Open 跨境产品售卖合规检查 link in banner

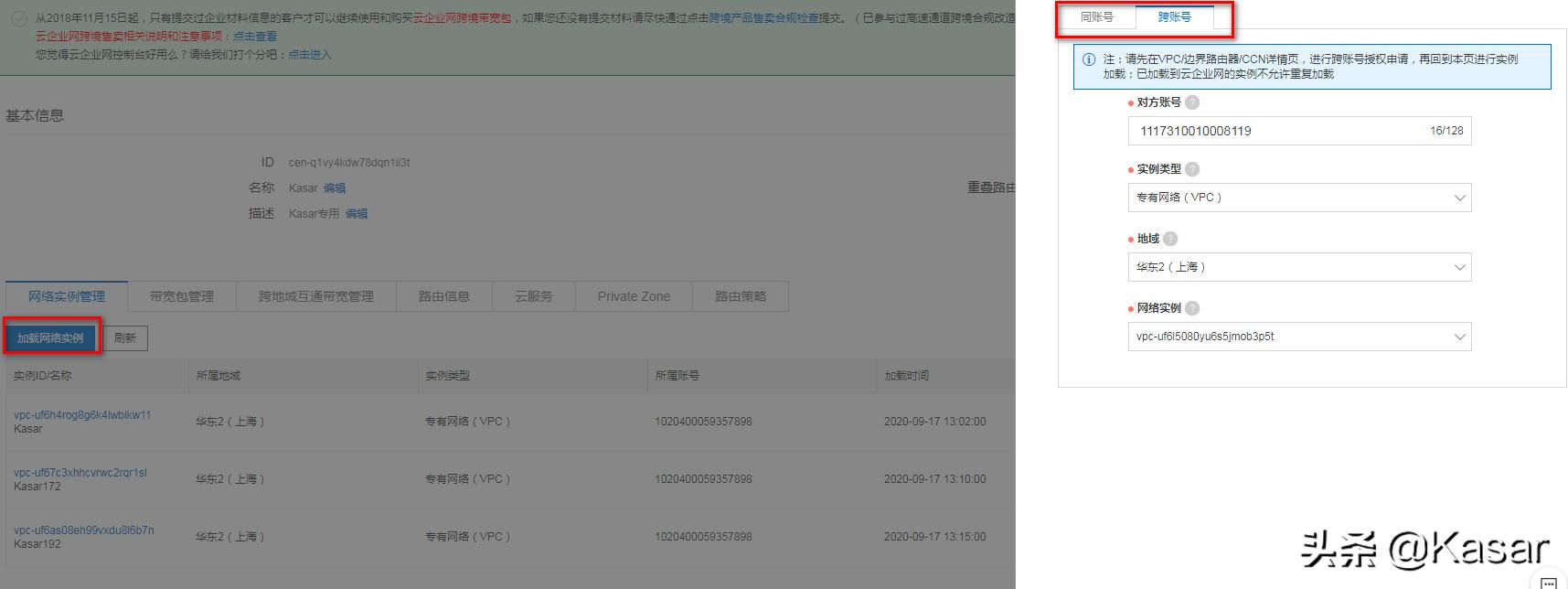click(764, 18)
